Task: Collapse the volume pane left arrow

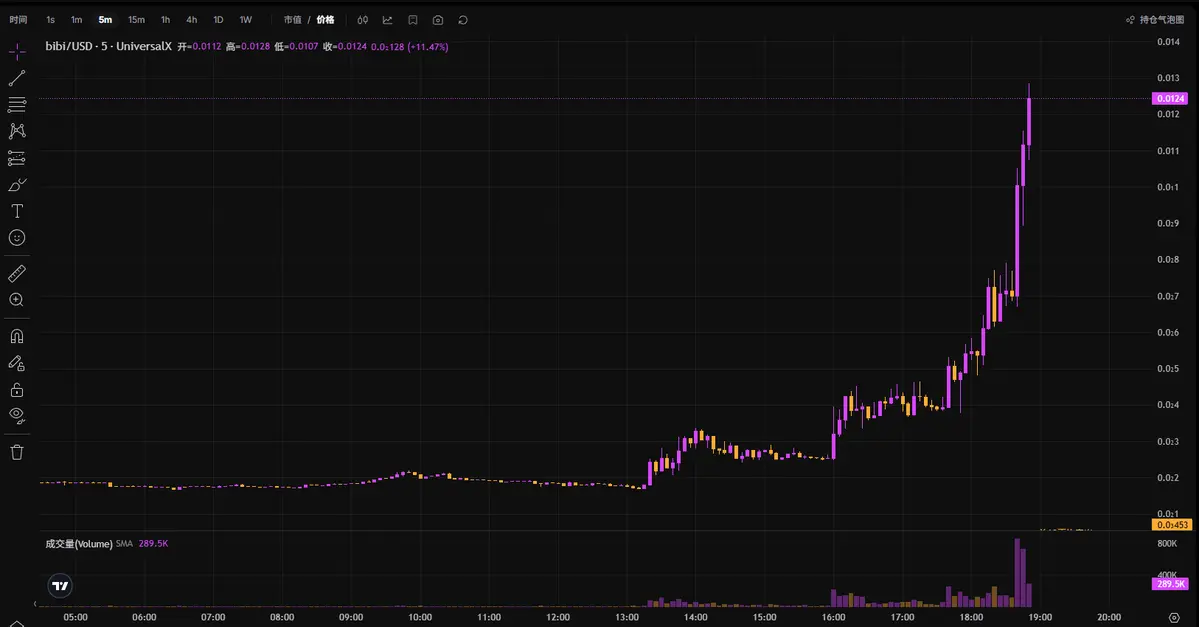Action: [34, 604]
